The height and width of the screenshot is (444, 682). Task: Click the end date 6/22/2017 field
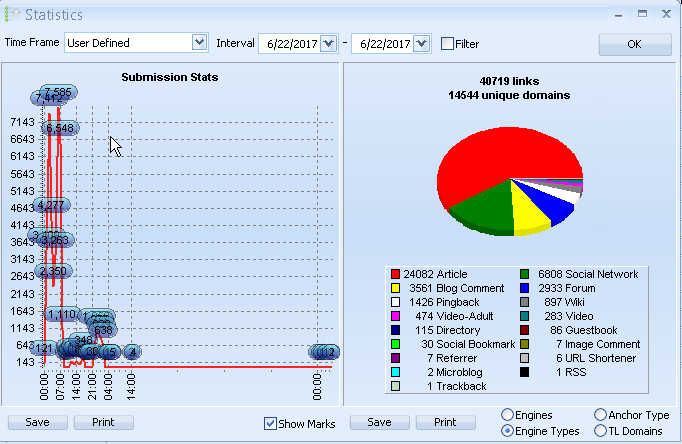384,44
